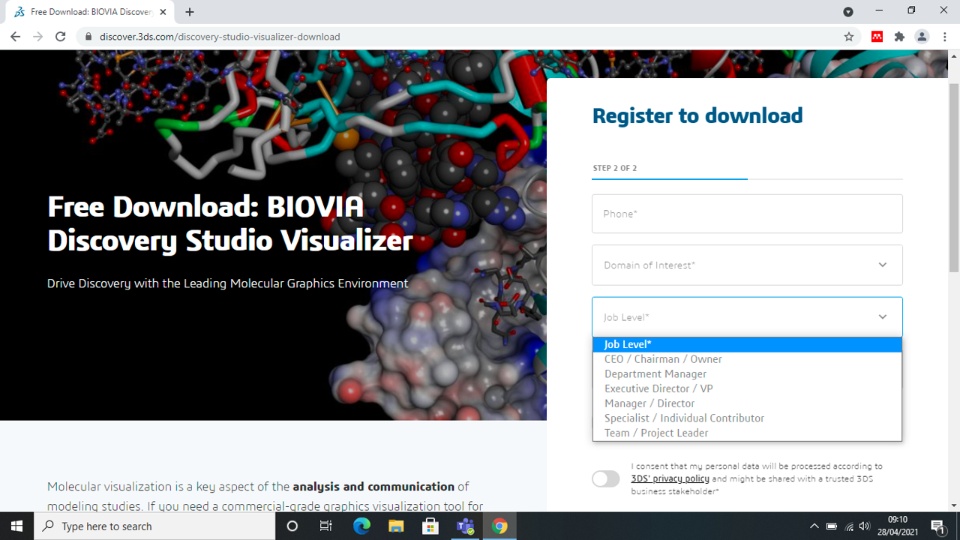Open the notification center icon
Screen dimensions: 960x540
tap(938, 526)
